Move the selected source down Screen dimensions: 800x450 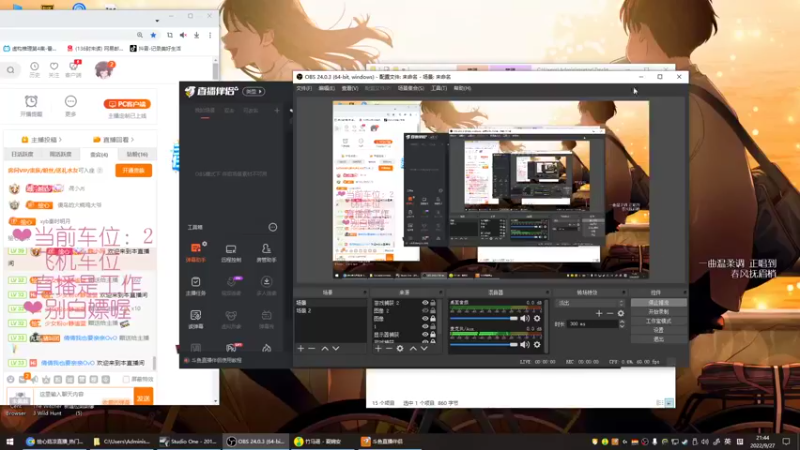(424, 348)
